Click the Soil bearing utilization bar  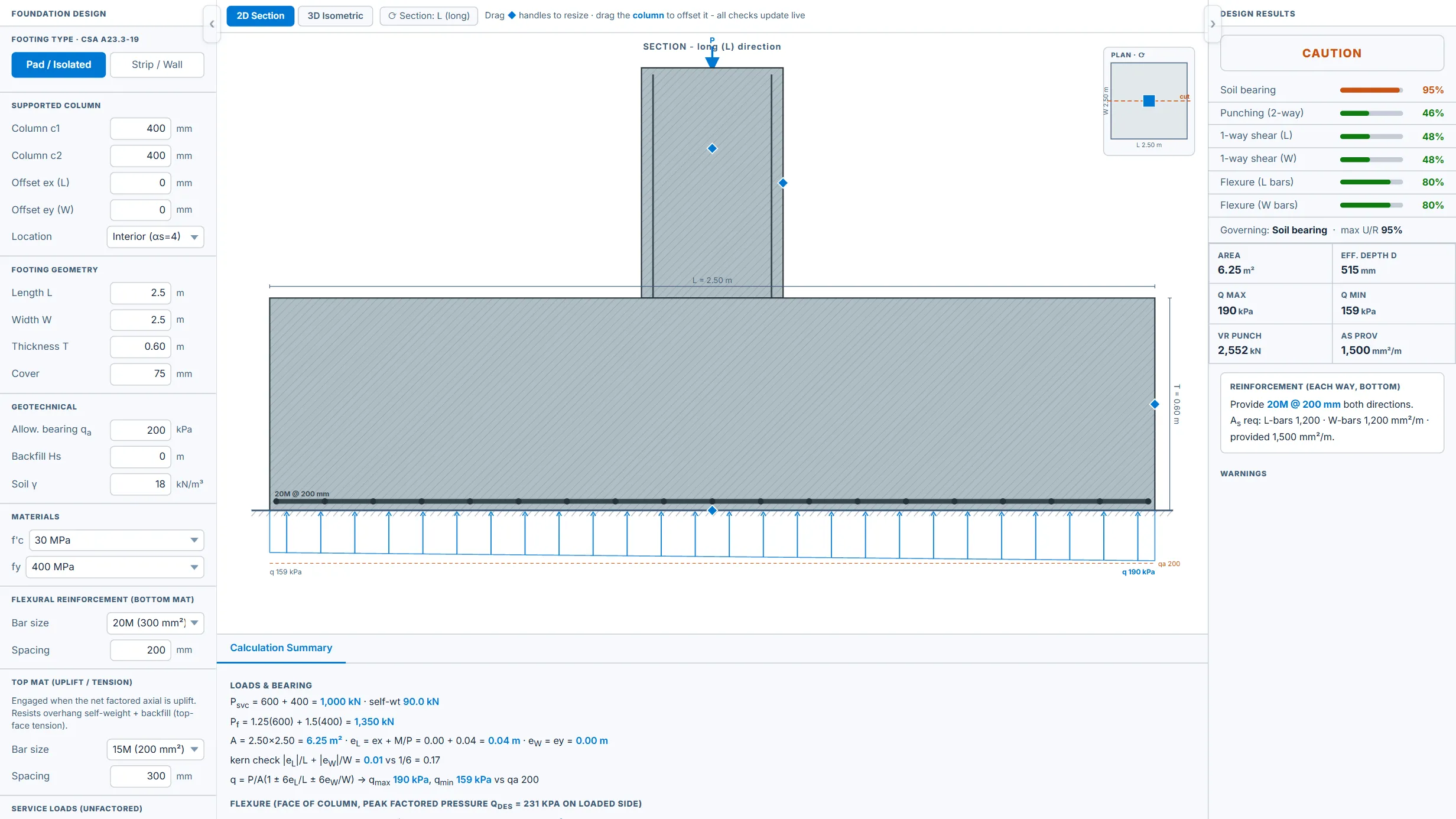pyautogui.click(x=1371, y=90)
